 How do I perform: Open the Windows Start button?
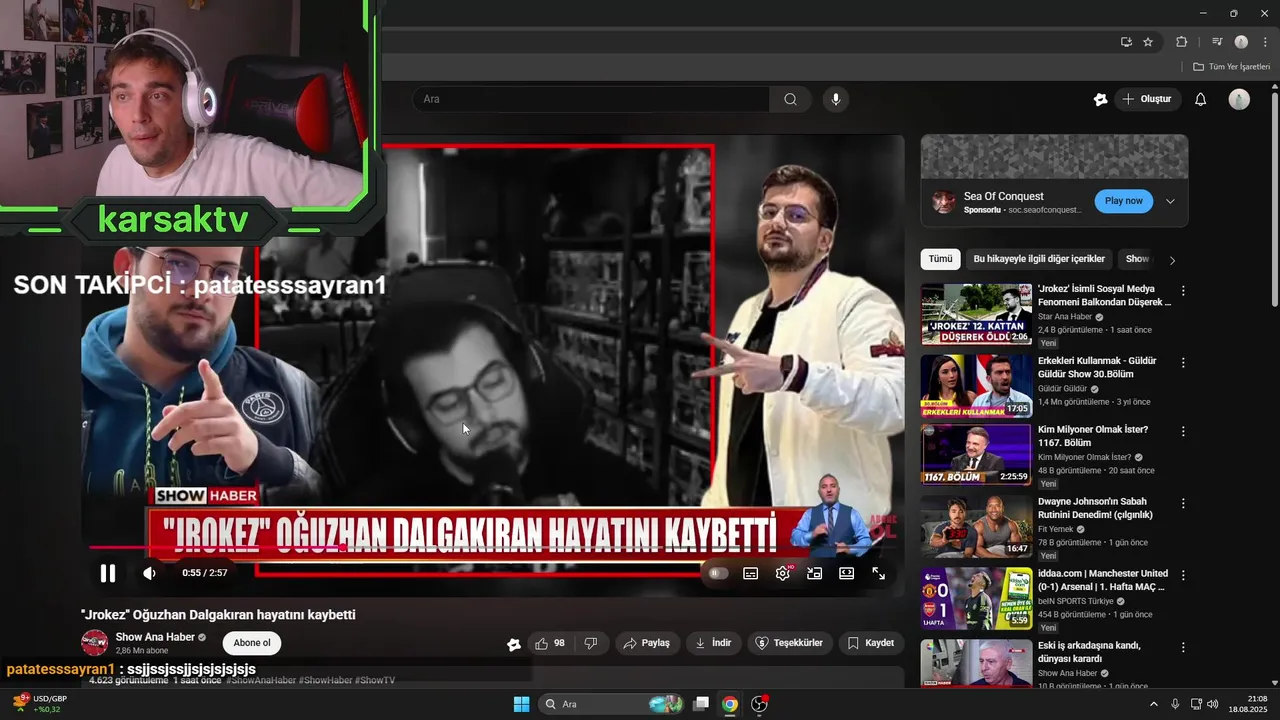[x=521, y=704]
